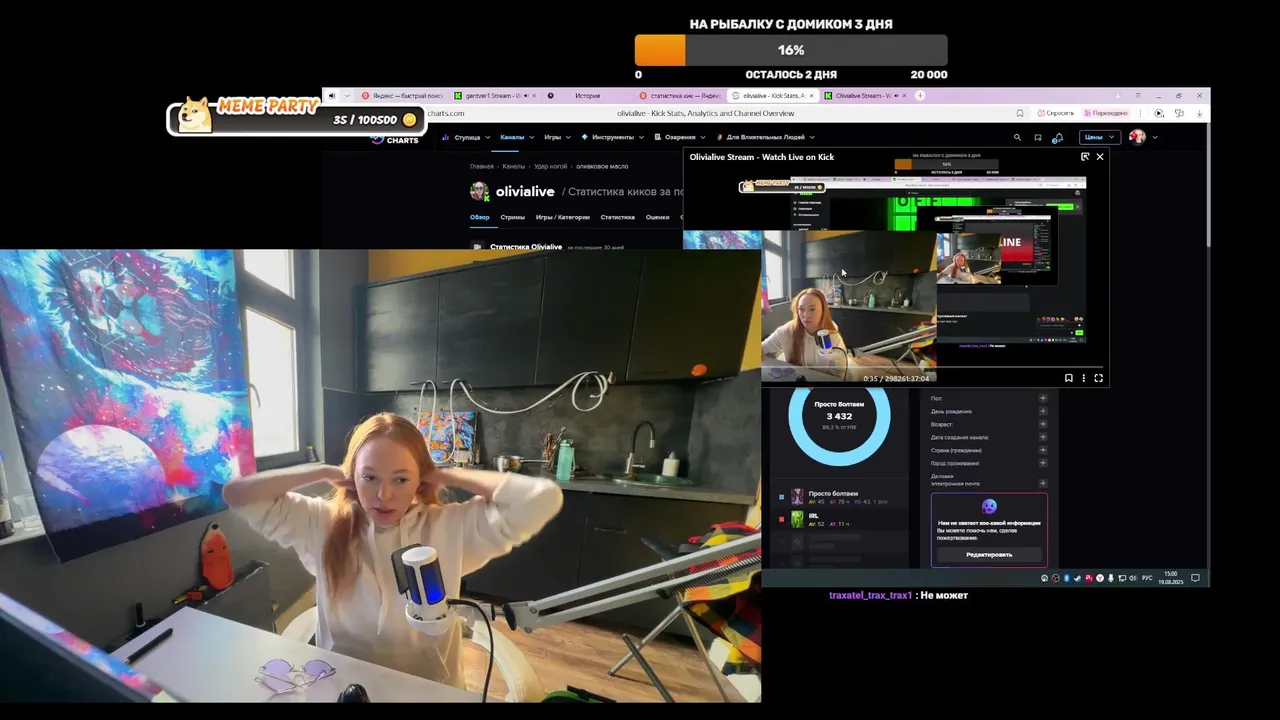Image resolution: width=1280 pixels, height=720 pixels.
Task: Open the site bookmarks icon in navbar
Action: tap(1038, 137)
